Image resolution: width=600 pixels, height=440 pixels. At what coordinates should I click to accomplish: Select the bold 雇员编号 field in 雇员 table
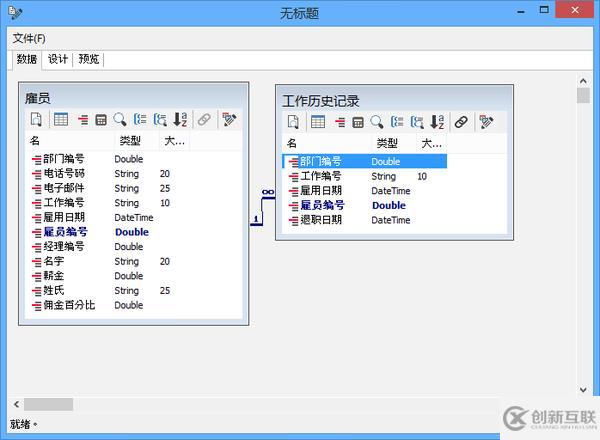(65, 232)
